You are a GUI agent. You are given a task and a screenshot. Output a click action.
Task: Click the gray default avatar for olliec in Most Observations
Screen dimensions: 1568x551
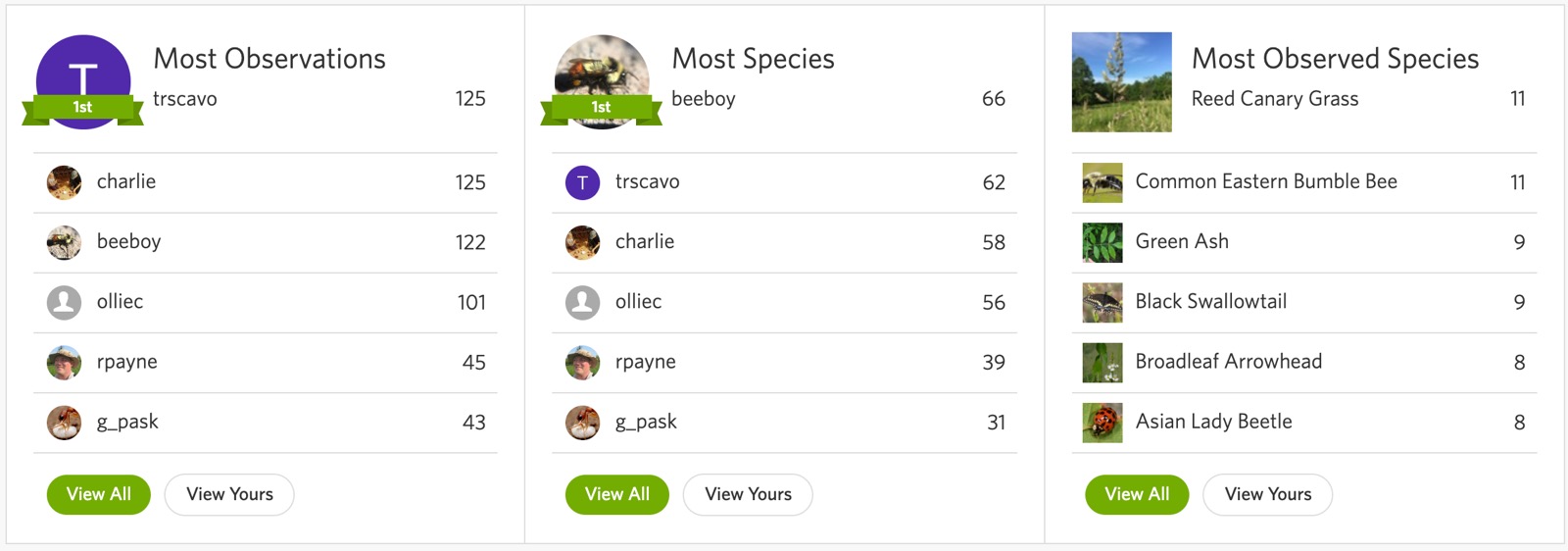point(64,302)
